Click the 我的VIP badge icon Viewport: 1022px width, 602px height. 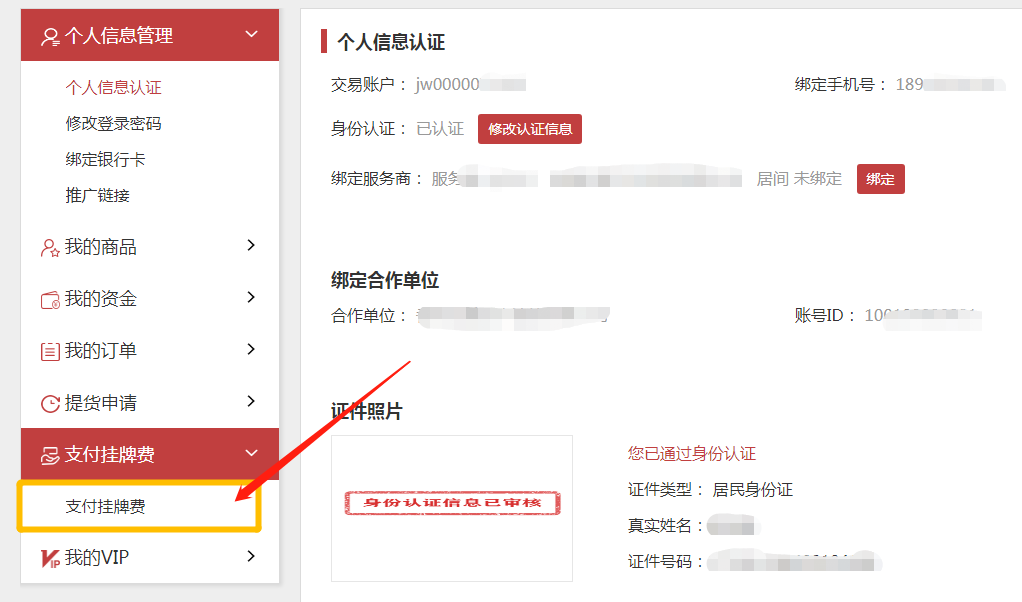click(x=50, y=558)
